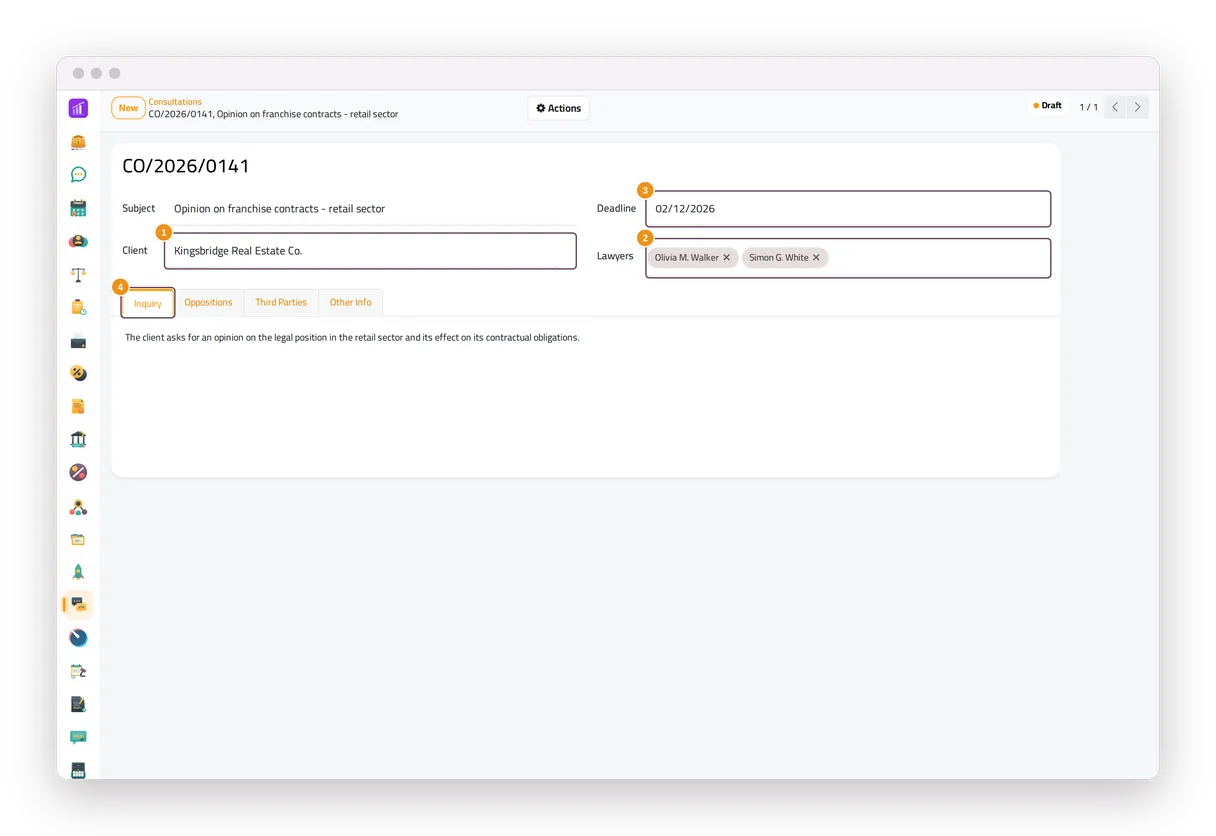Open the round purple percent icon
This screenshot has width=1216, height=836.
pos(78,472)
